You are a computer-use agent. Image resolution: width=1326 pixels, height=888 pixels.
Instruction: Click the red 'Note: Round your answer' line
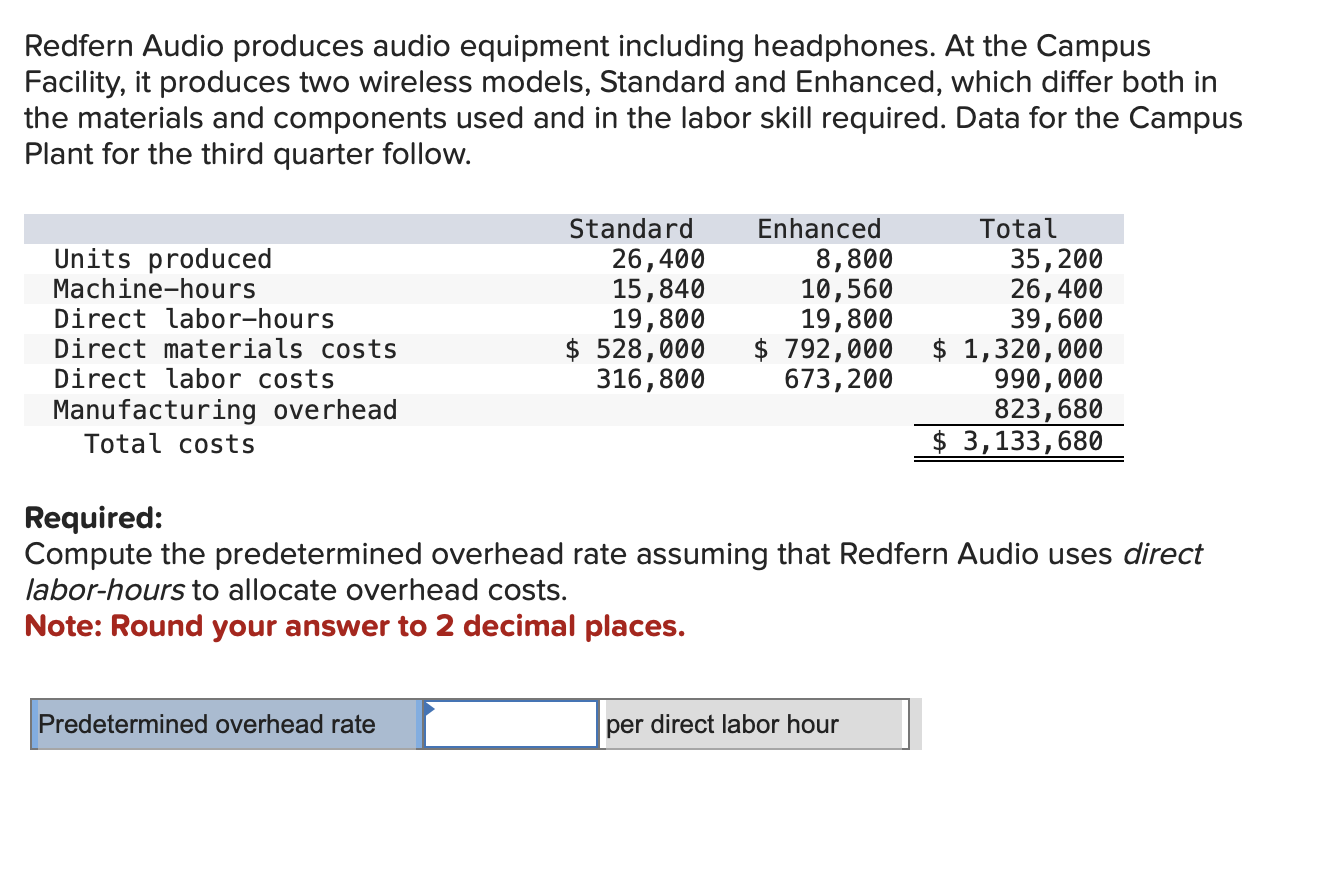point(355,626)
